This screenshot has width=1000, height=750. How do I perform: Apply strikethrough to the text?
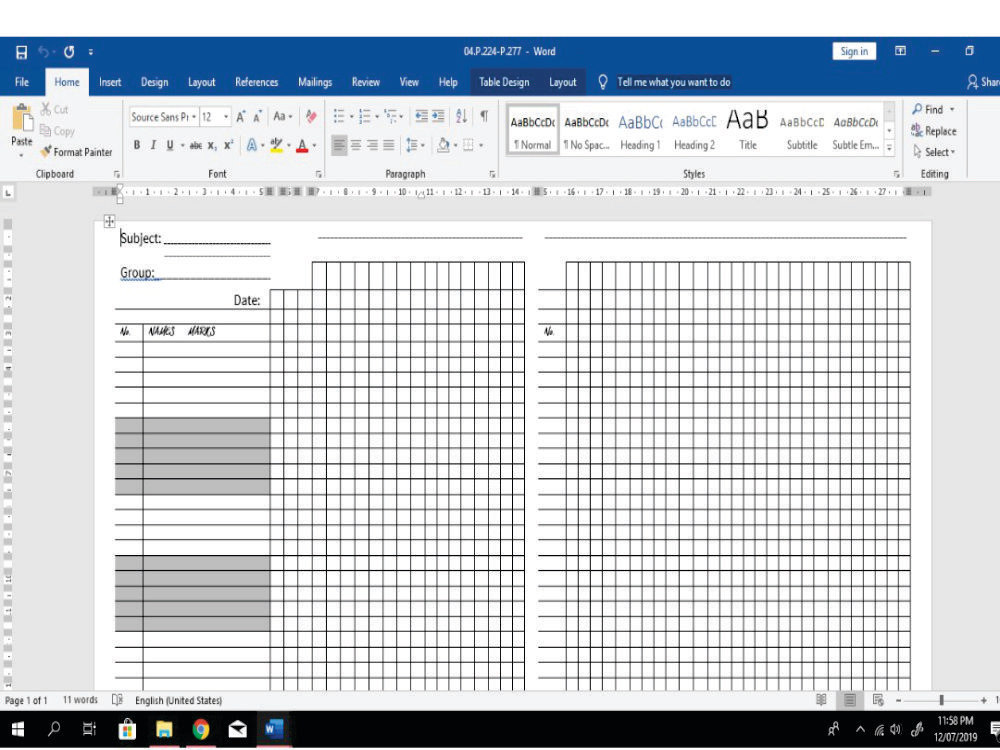pos(196,145)
